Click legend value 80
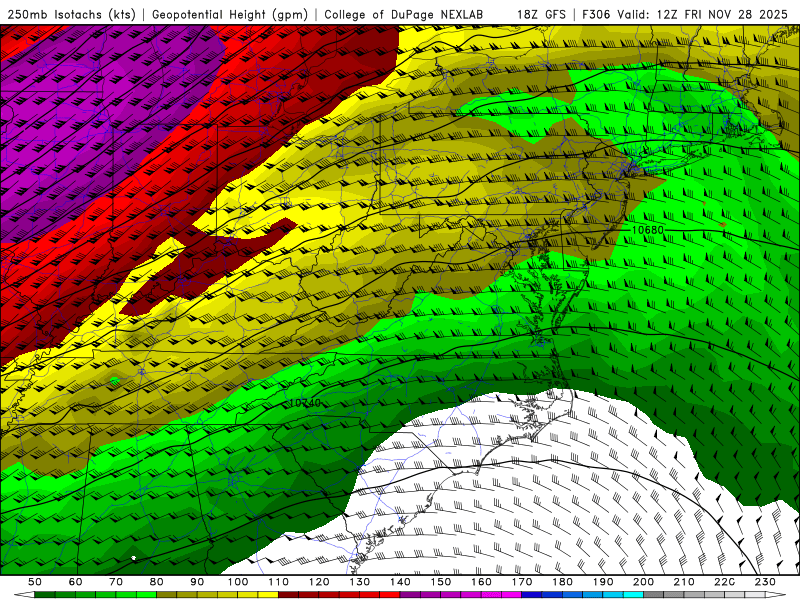Image resolution: width=800 pixels, height=600 pixels. point(157,582)
